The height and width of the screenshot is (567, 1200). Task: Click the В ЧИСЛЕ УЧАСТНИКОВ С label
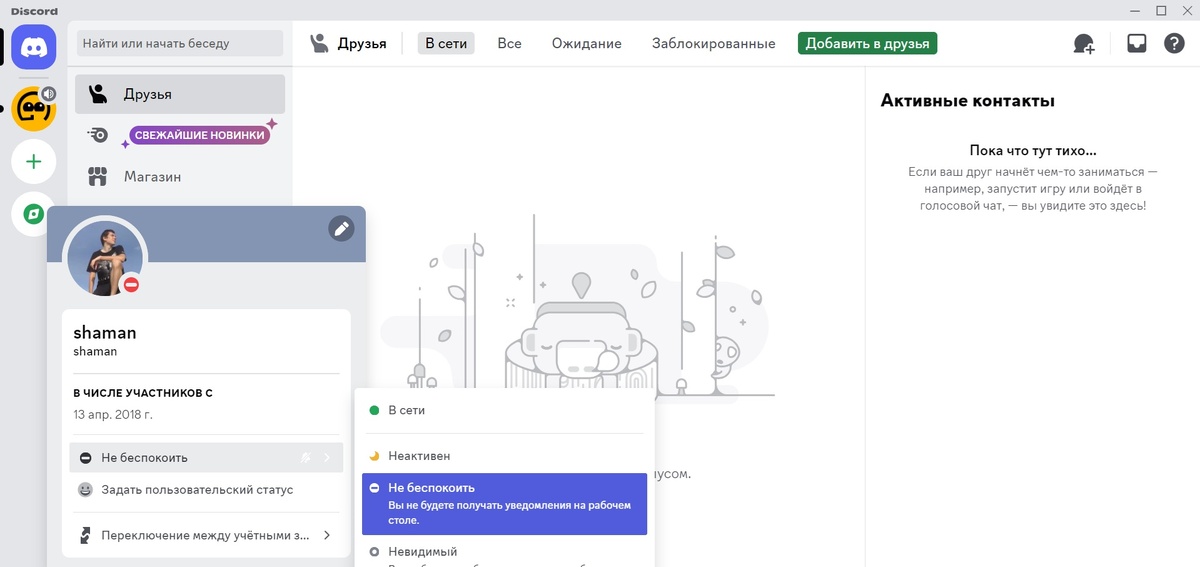click(x=143, y=393)
